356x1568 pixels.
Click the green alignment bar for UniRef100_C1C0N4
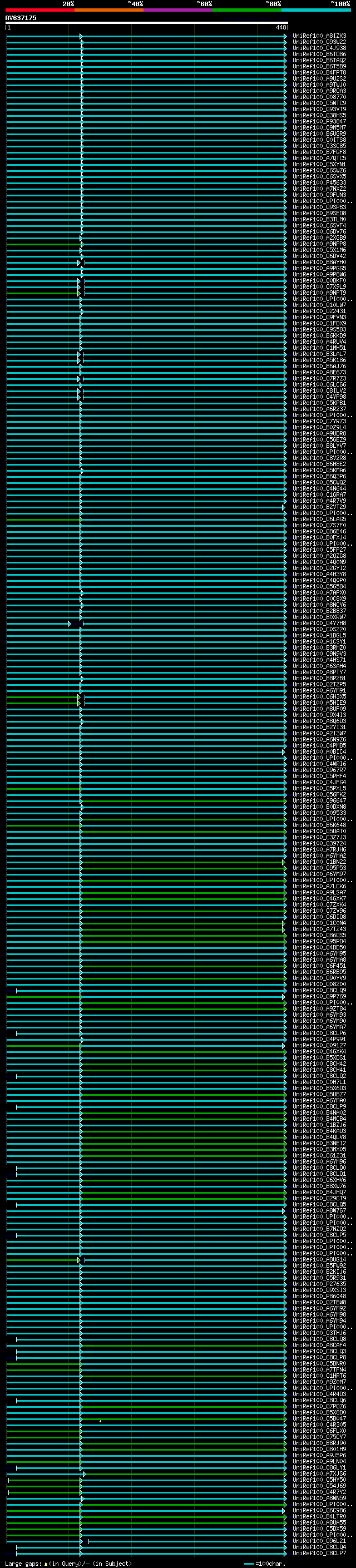182,923
